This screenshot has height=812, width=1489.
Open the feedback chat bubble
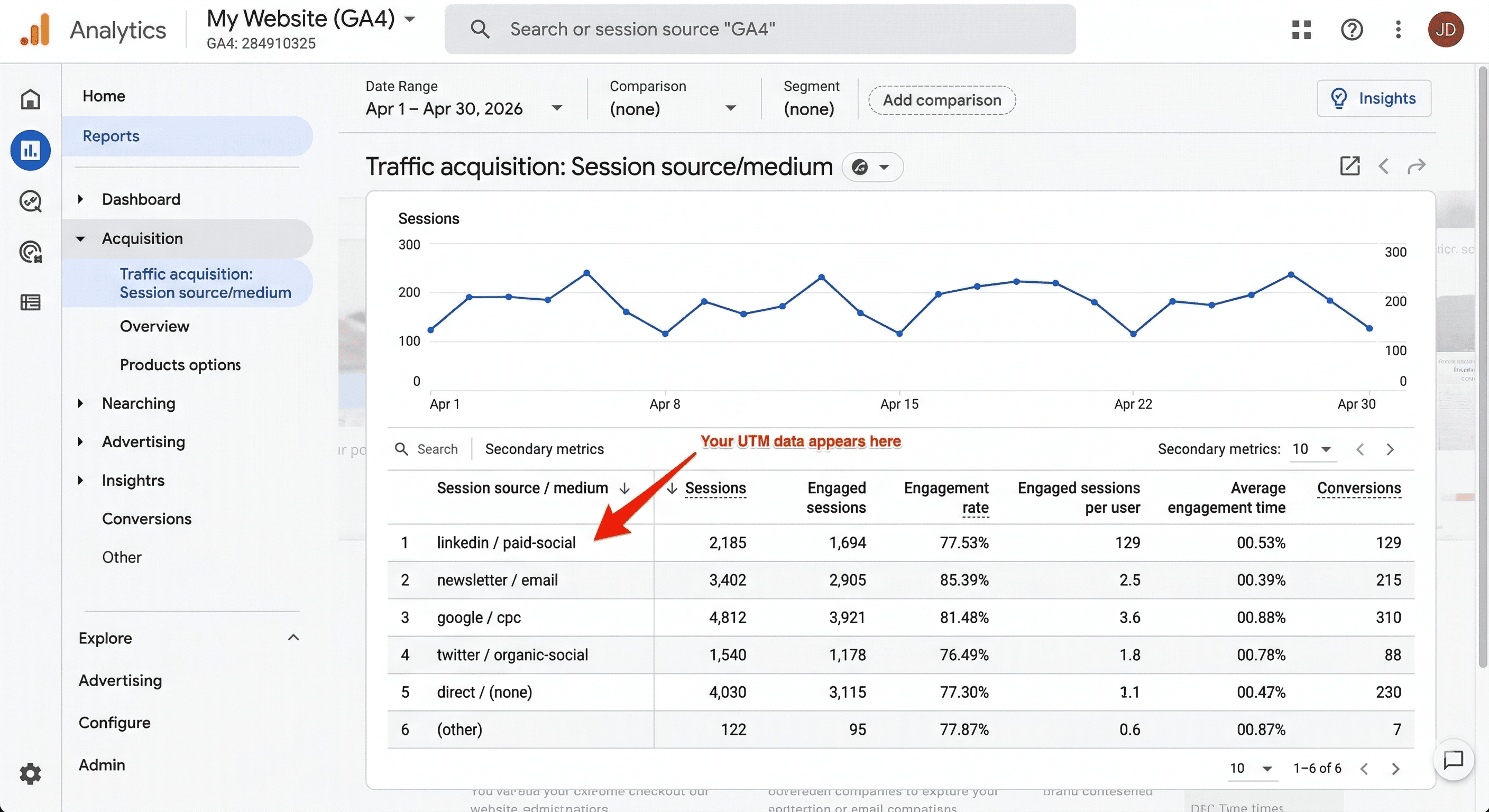[1454, 760]
